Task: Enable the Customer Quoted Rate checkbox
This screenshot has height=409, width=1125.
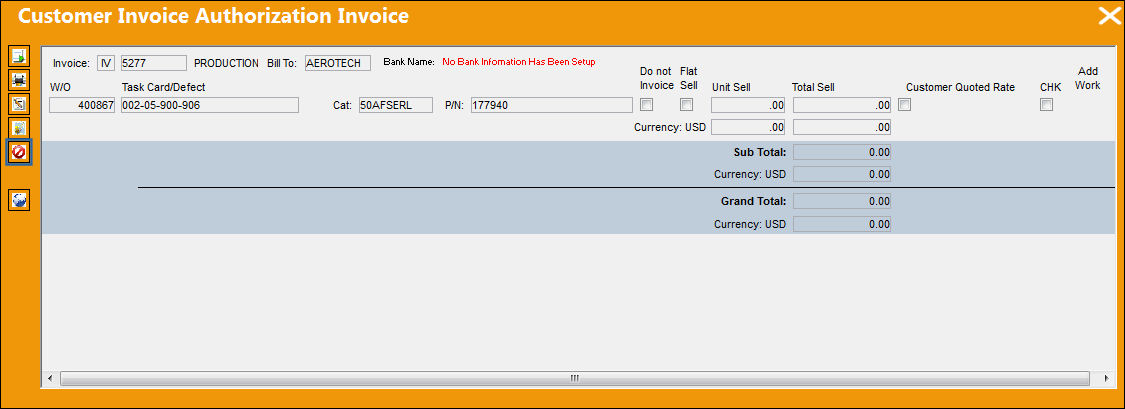Action: pos(905,105)
